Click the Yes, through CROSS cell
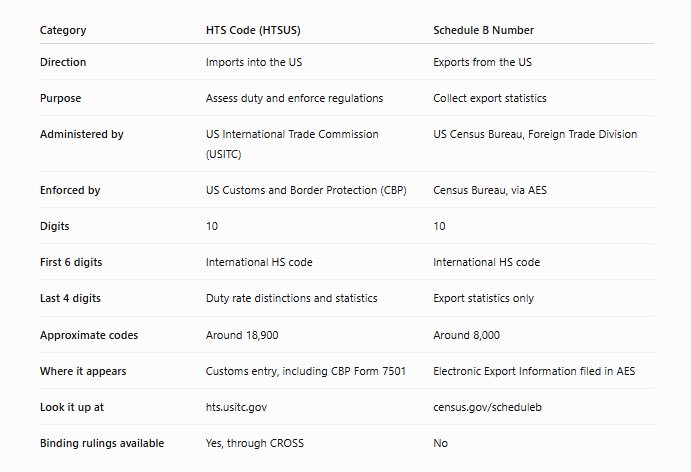This screenshot has width=691, height=472. pyautogui.click(x=255, y=443)
